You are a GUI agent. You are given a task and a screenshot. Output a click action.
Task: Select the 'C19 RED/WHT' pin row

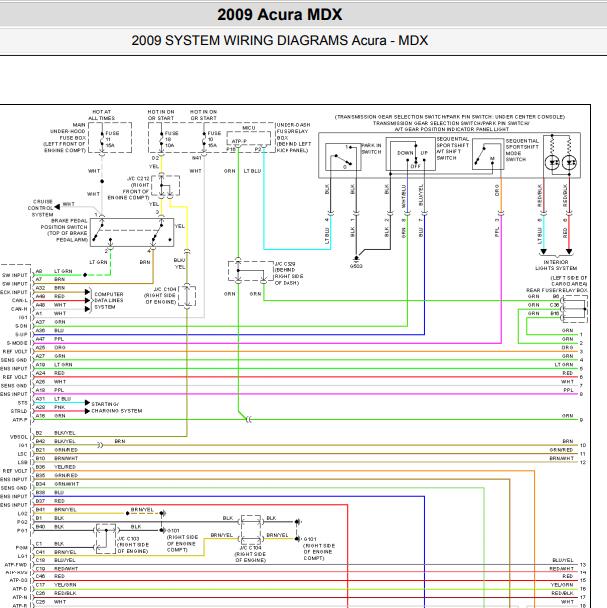(57, 568)
